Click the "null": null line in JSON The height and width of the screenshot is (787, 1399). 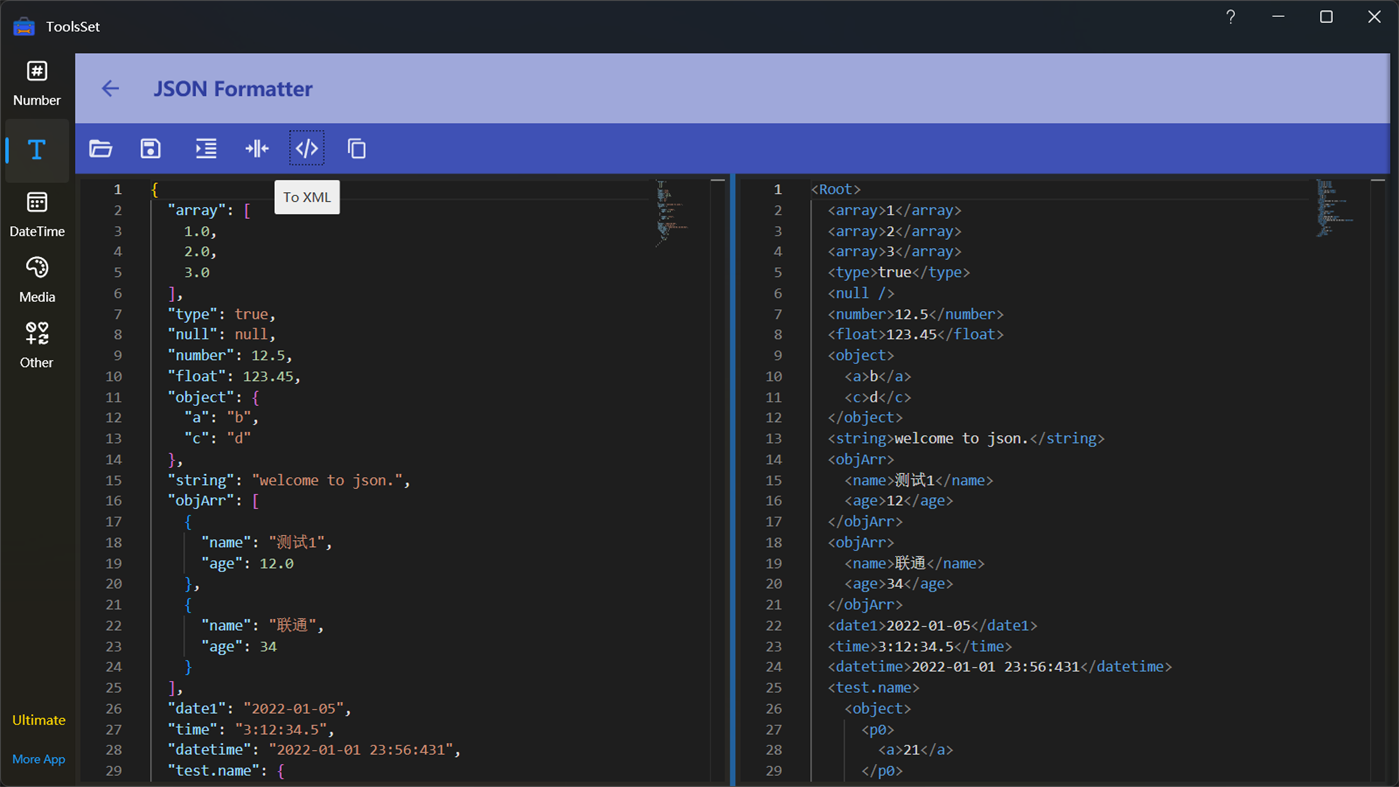point(221,335)
